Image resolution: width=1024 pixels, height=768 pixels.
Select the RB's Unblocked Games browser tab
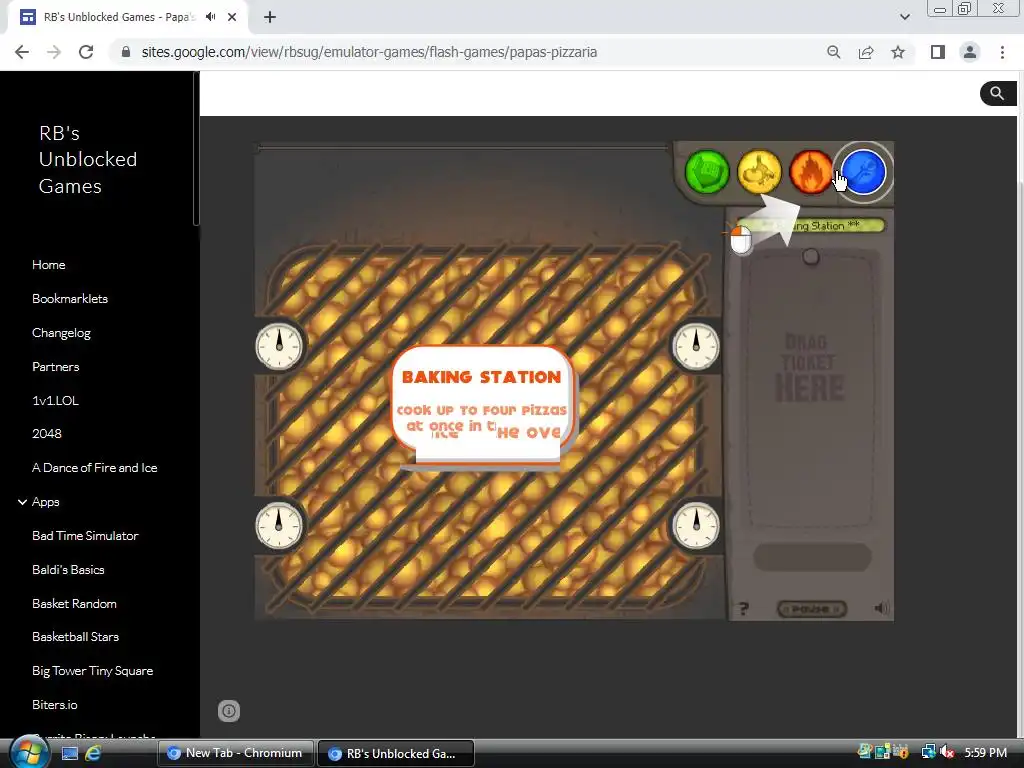(127, 17)
